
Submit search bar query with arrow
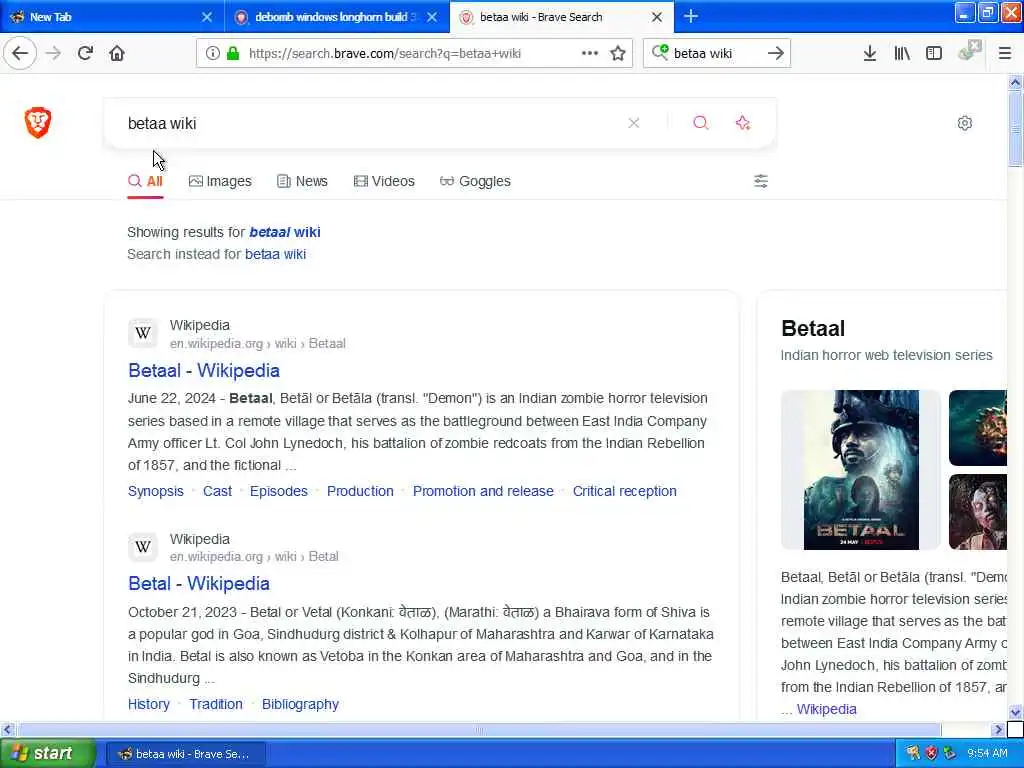(775, 53)
